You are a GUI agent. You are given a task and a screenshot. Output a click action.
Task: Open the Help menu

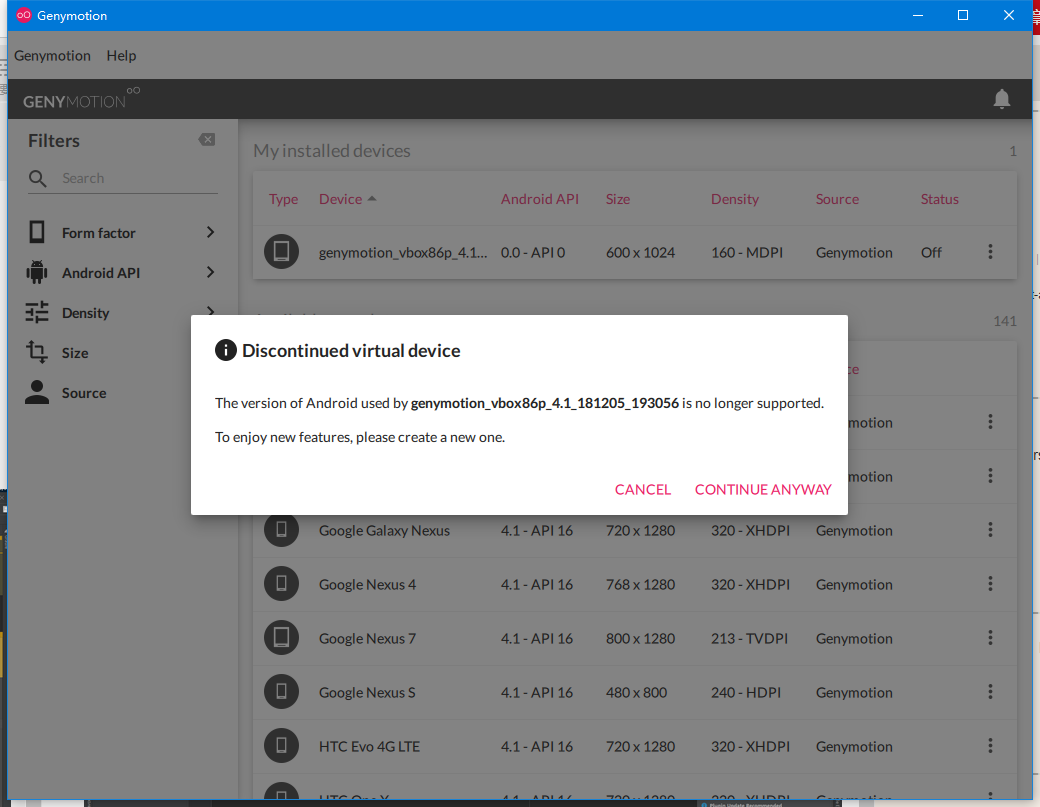coord(121,56)
